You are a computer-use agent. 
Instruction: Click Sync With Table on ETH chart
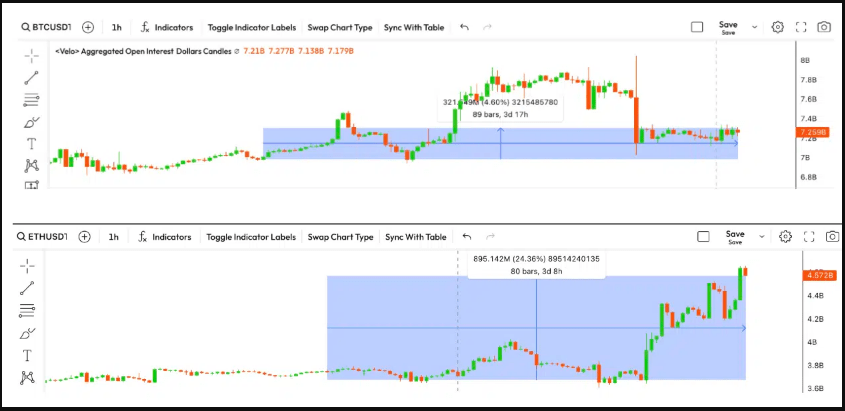click(x=415, y=237)
